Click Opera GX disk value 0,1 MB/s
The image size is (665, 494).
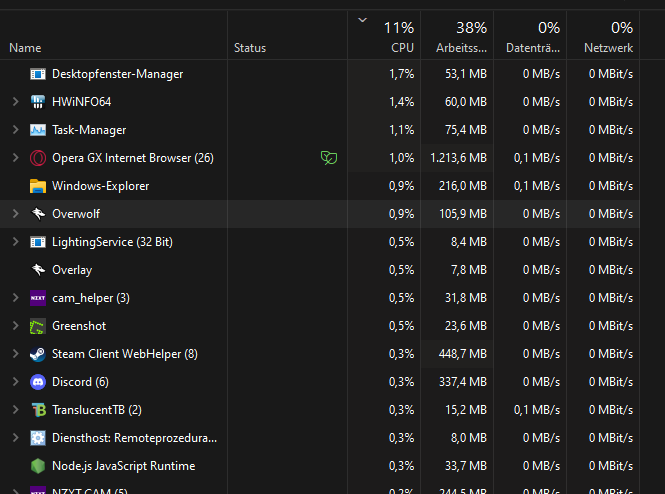point(536,158)
